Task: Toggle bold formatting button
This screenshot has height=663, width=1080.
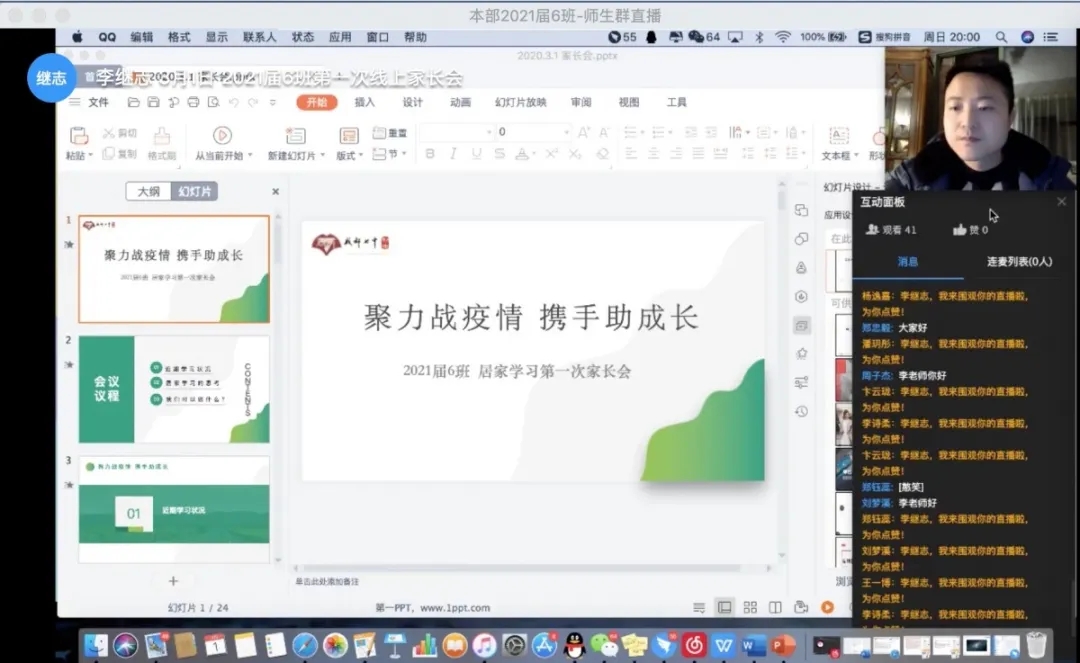Action: (430, 154)
